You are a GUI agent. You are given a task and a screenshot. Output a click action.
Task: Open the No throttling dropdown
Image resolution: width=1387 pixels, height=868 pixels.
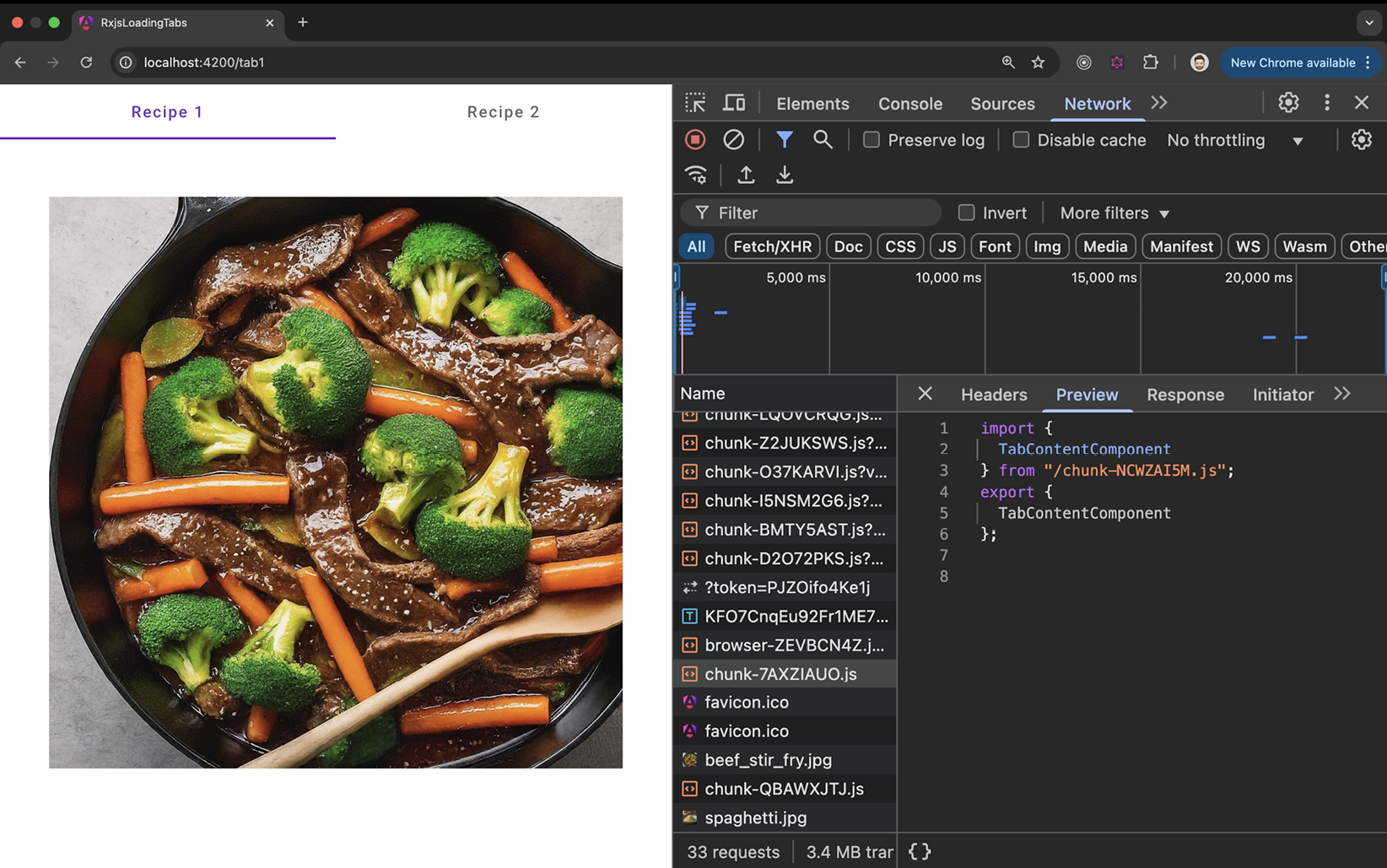(x=1236, y=140)
